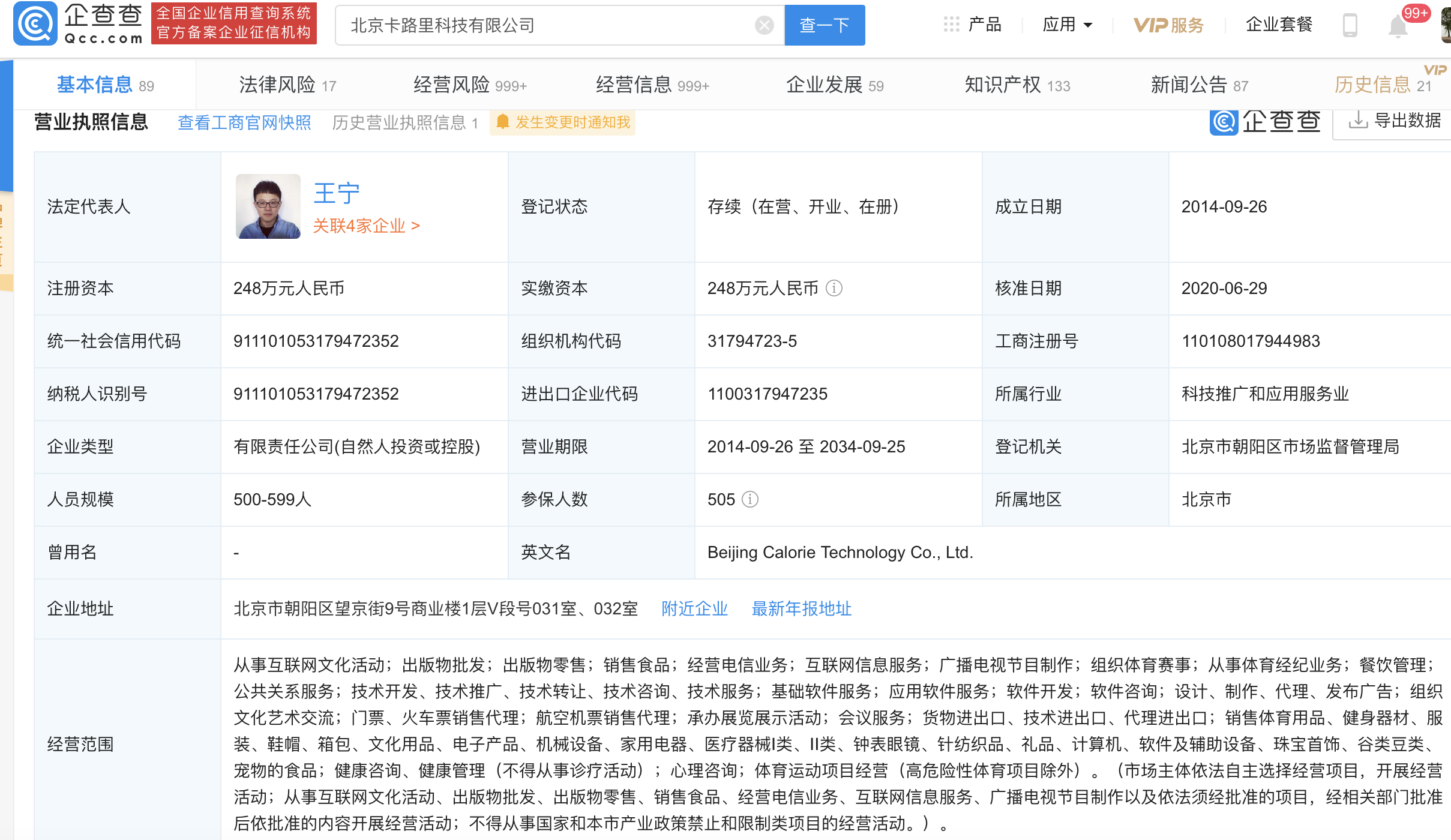Click the paid-in capital info icon
1451x840 pixels.
click(x=834, y=289)
